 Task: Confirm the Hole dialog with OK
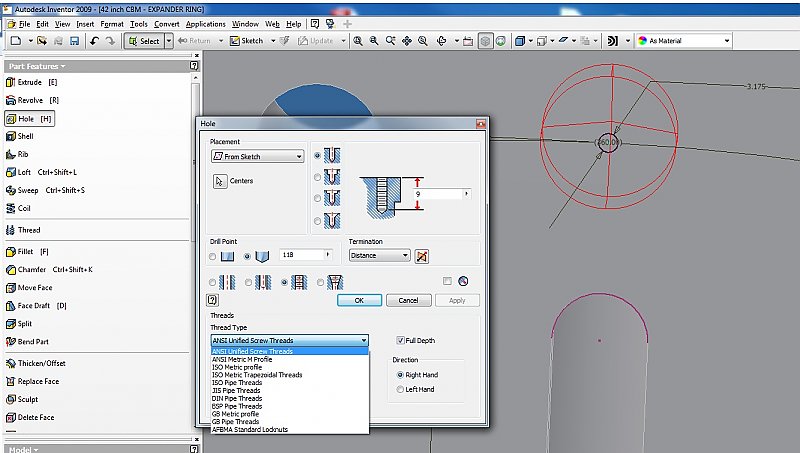[x=359, y=300]
